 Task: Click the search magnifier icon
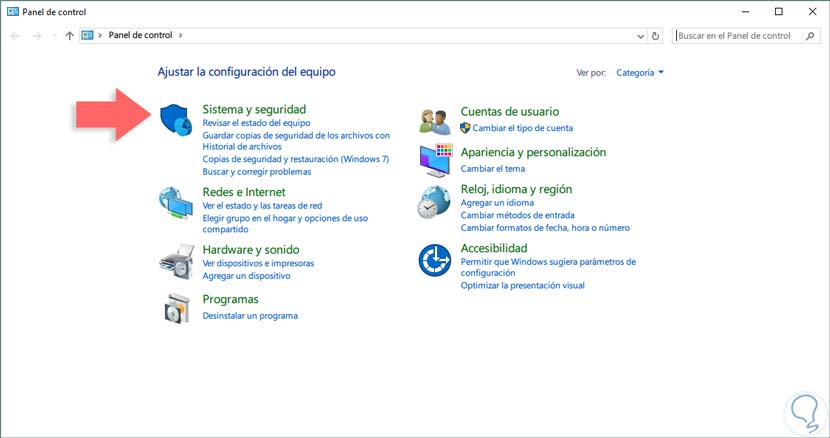(x=810, y=36)
